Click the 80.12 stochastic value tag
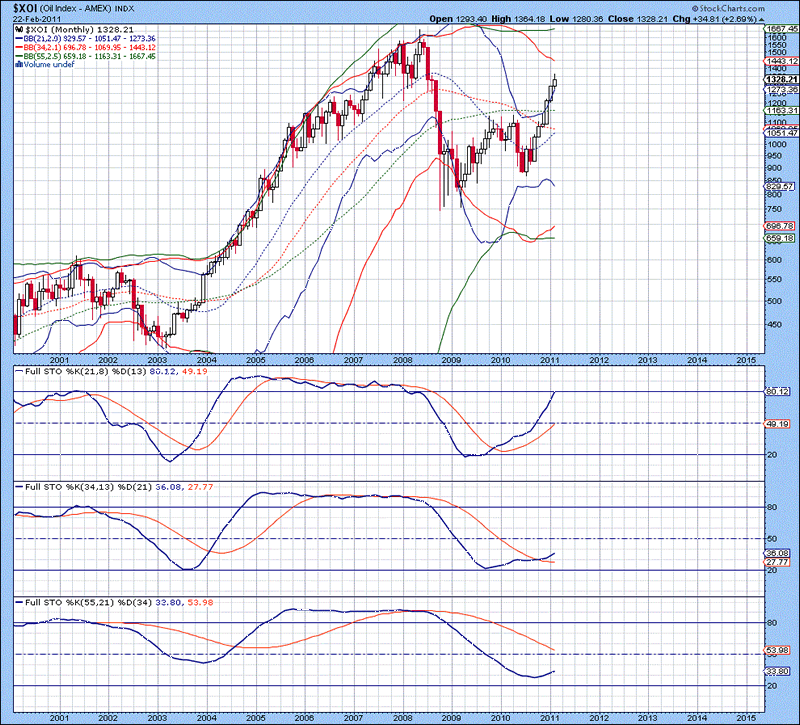The height and width of the screenshot is (725, 800). pyautogui.click(x=781, y=392)
